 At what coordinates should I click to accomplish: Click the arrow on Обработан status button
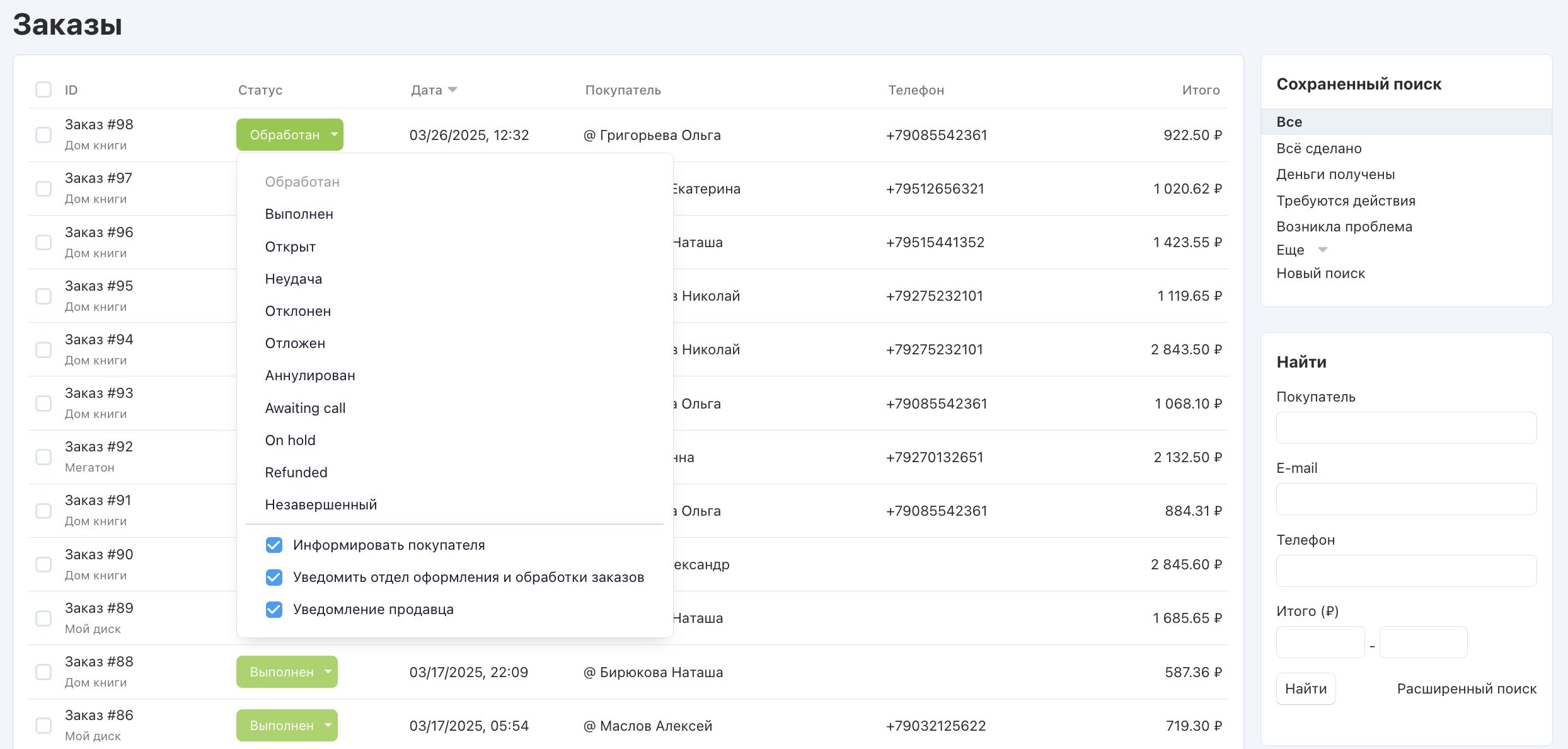tap(334, 135)
